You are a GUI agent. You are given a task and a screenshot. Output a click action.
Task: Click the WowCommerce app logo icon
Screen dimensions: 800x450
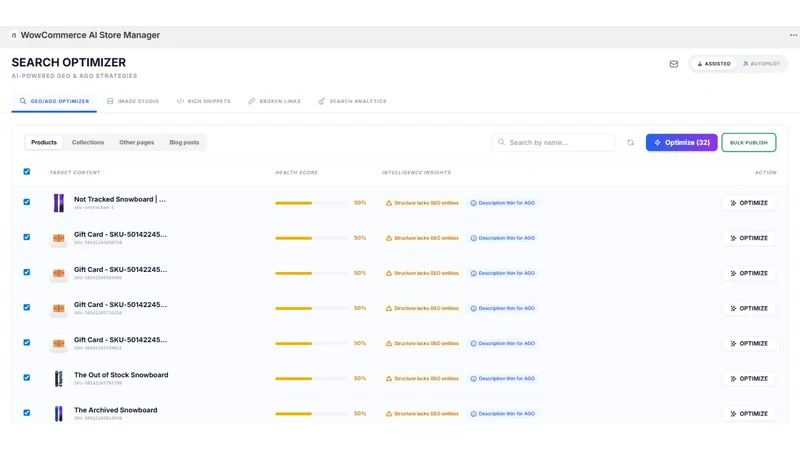[14, 35]
